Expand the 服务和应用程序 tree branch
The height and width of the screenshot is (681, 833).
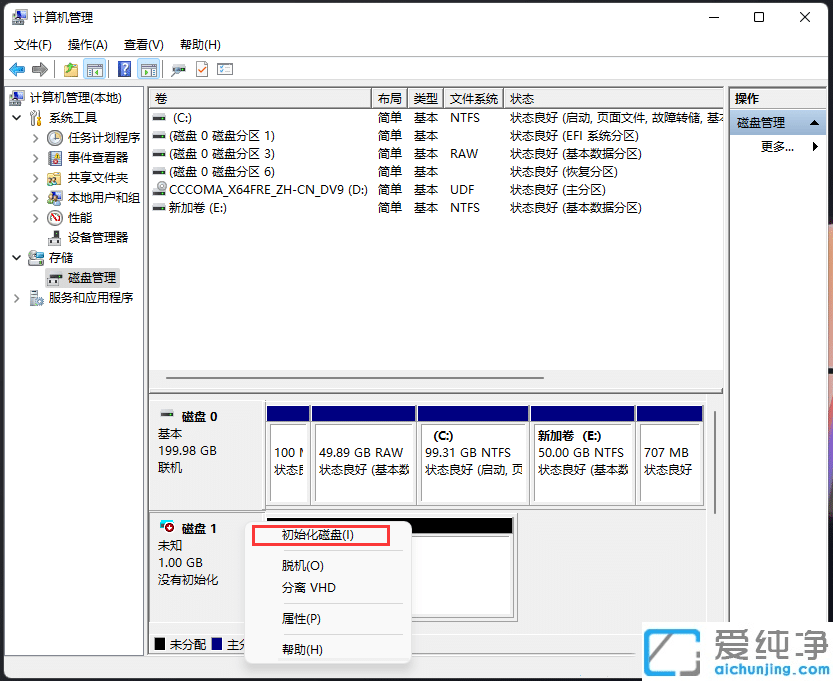[x=16, y=297]
